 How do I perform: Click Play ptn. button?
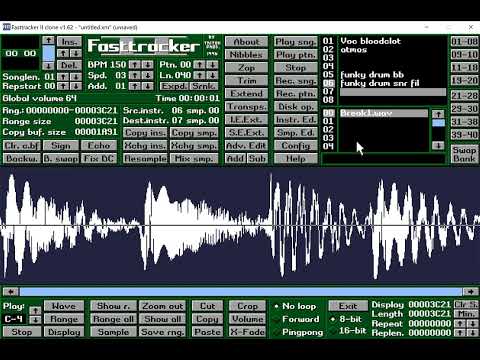tap(296, 55)
